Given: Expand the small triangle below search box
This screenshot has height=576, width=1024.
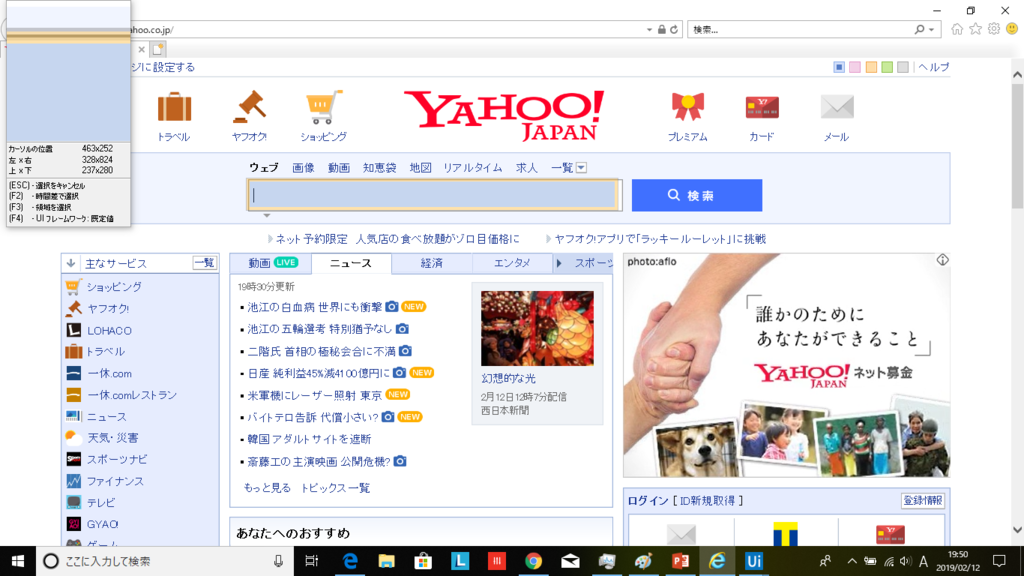Looking at the screenshot, I should tap(266, 216).
